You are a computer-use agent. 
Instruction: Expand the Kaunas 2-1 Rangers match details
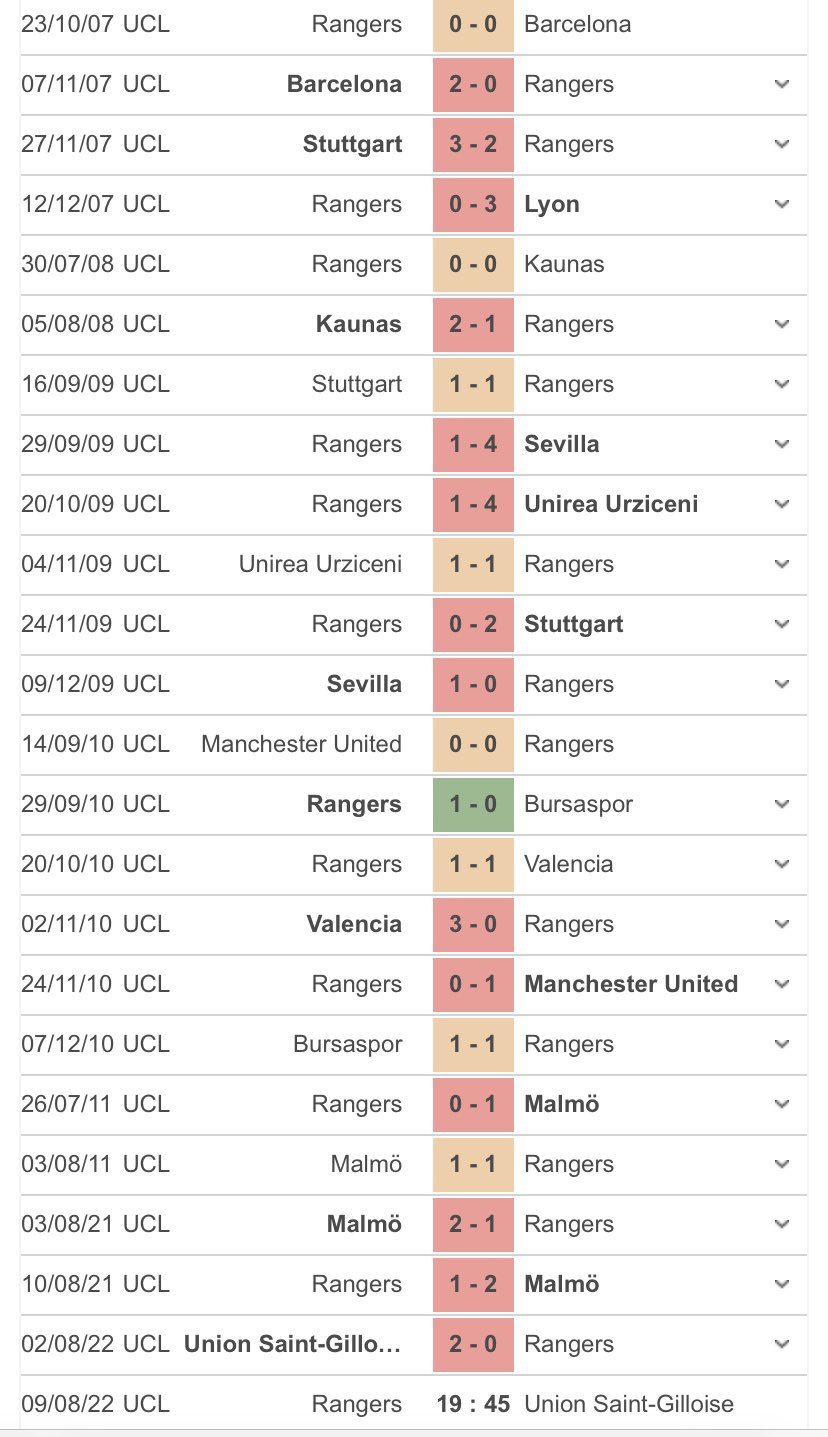click(781, 325)
